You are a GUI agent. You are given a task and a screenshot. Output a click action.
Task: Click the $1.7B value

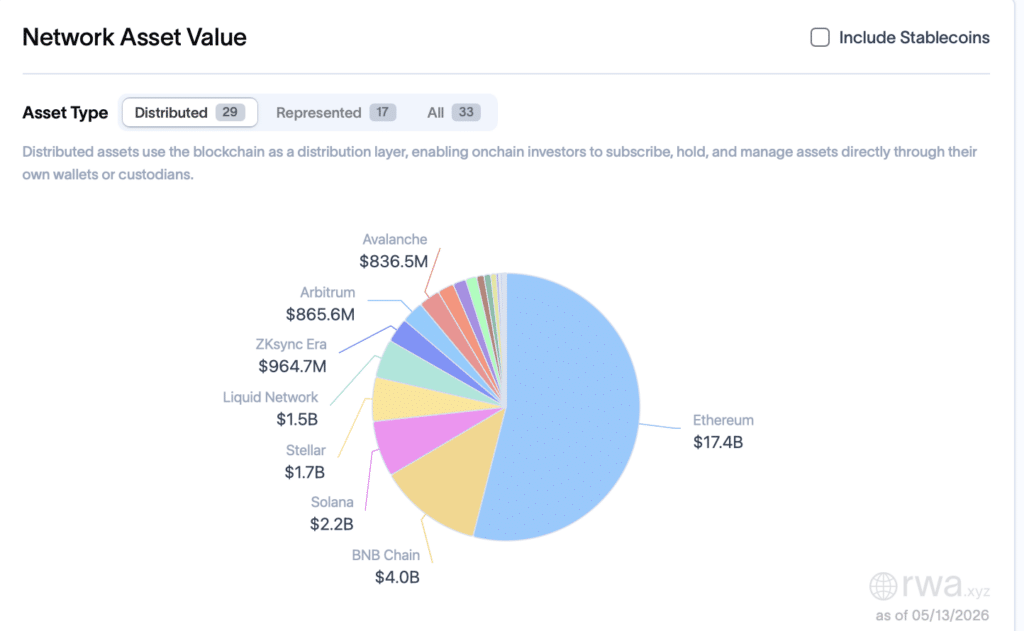click(x=304, y=472)
